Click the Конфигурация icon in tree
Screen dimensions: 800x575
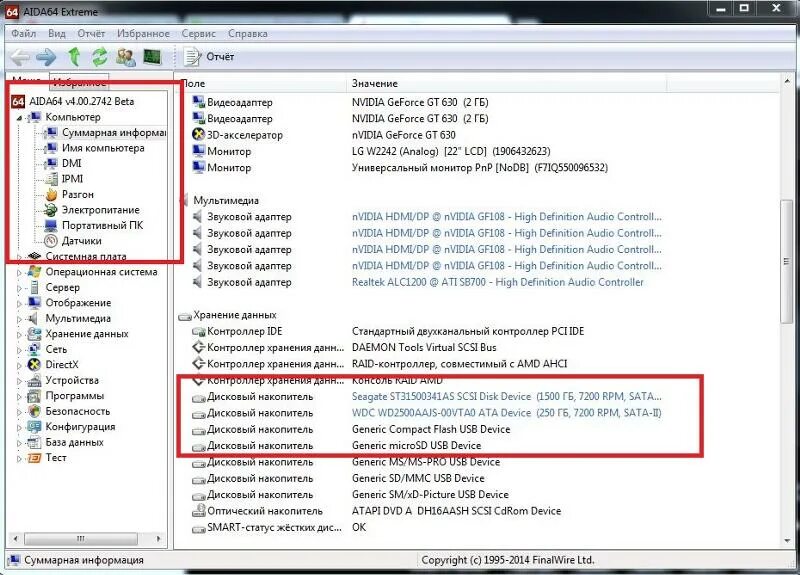(35, 427)
